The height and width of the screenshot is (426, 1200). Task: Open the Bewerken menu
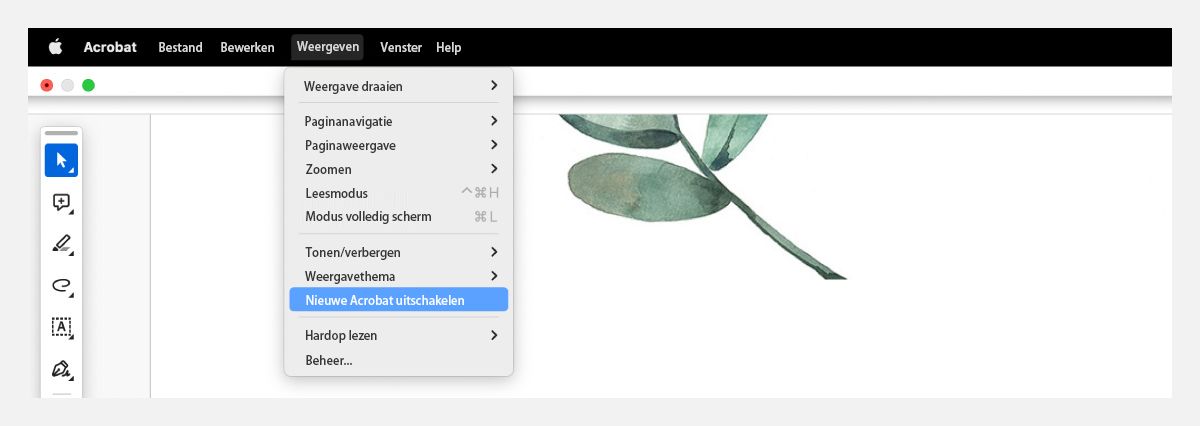point(247,47)
